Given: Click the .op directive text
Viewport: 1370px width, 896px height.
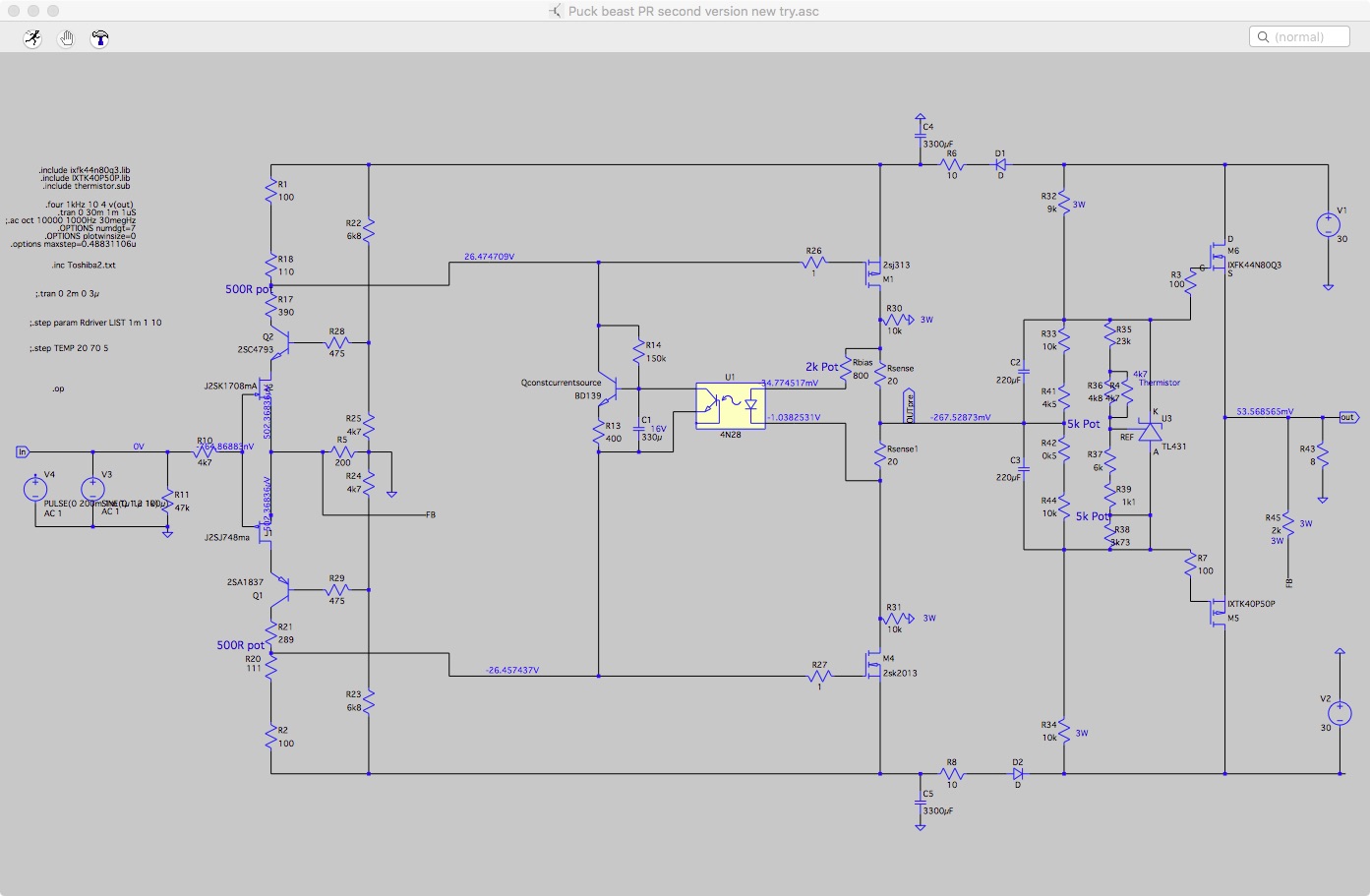Looking at the screenshot, I should pos(59,389).
